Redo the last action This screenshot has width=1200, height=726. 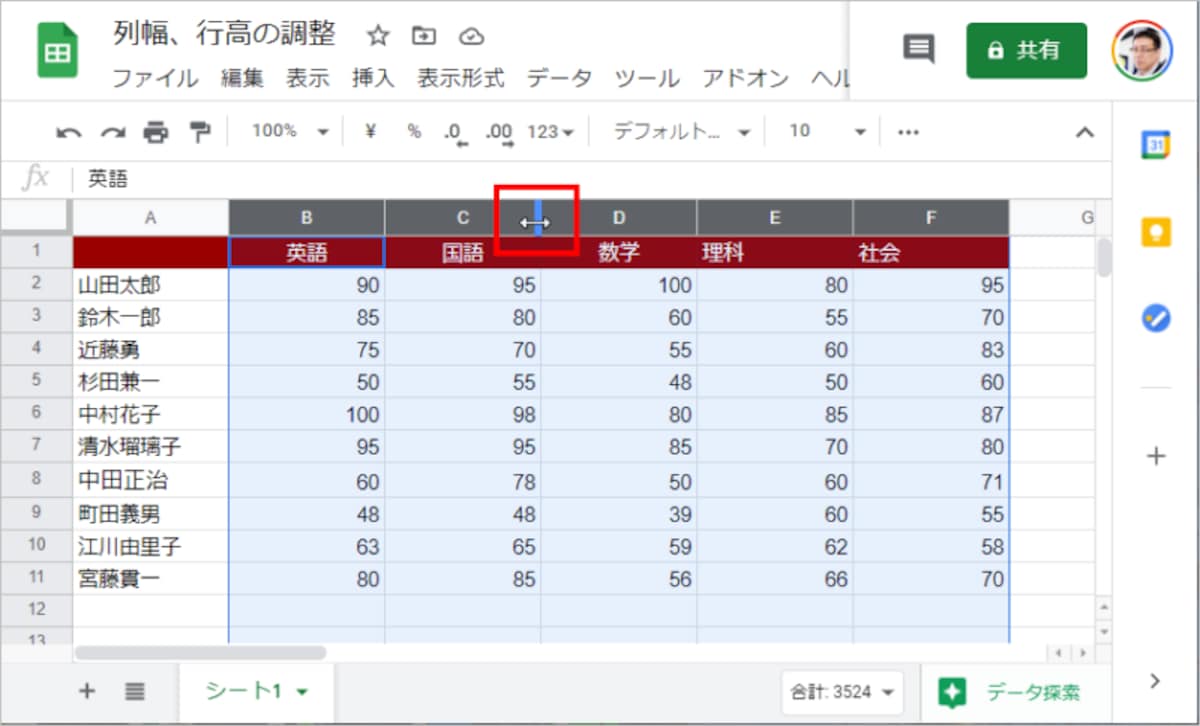pyautogui.click(x=112, y=132)
